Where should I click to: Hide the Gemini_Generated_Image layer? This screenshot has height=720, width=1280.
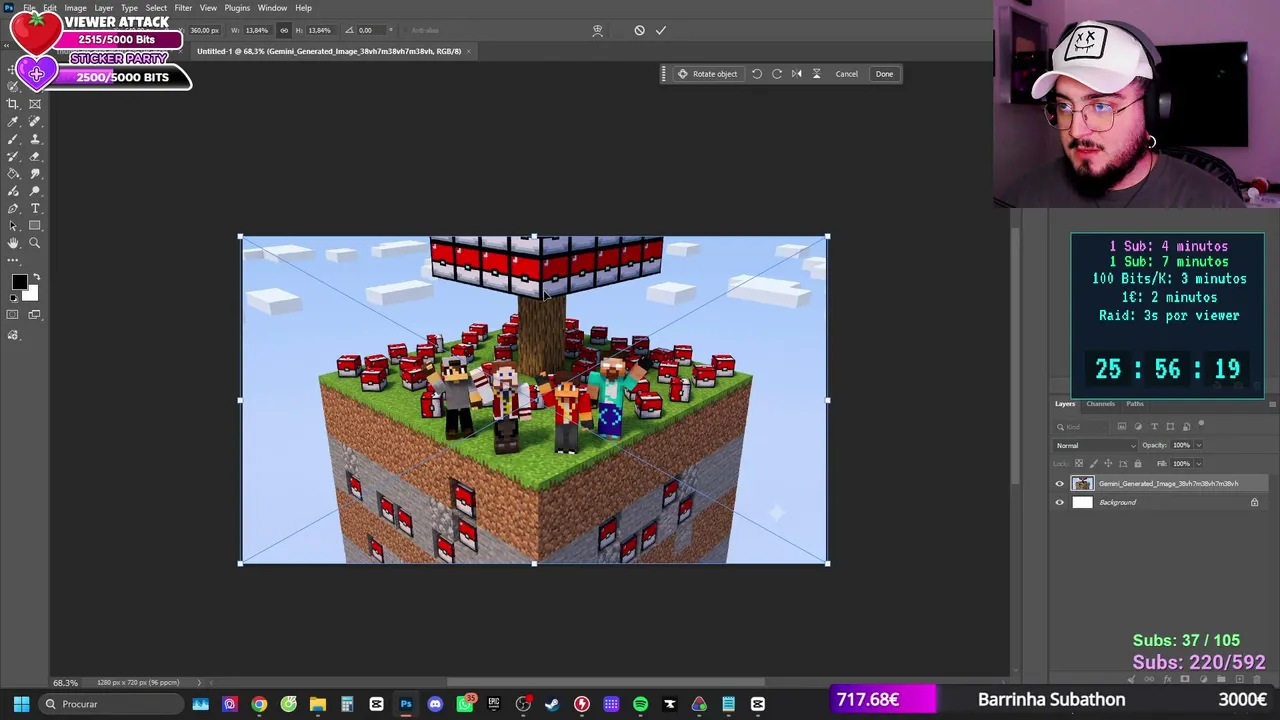[x=1060, y=484]
